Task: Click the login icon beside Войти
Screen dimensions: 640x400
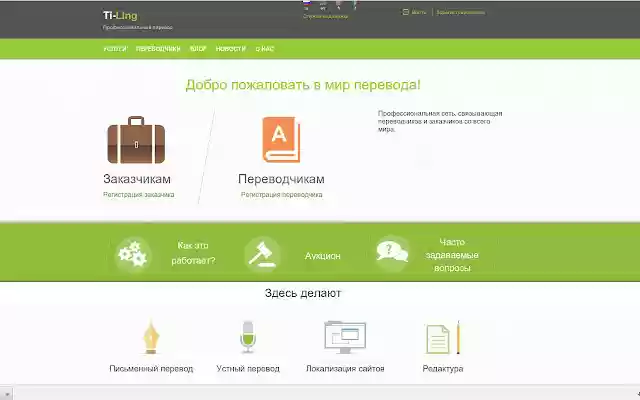Action: point(405,12)
